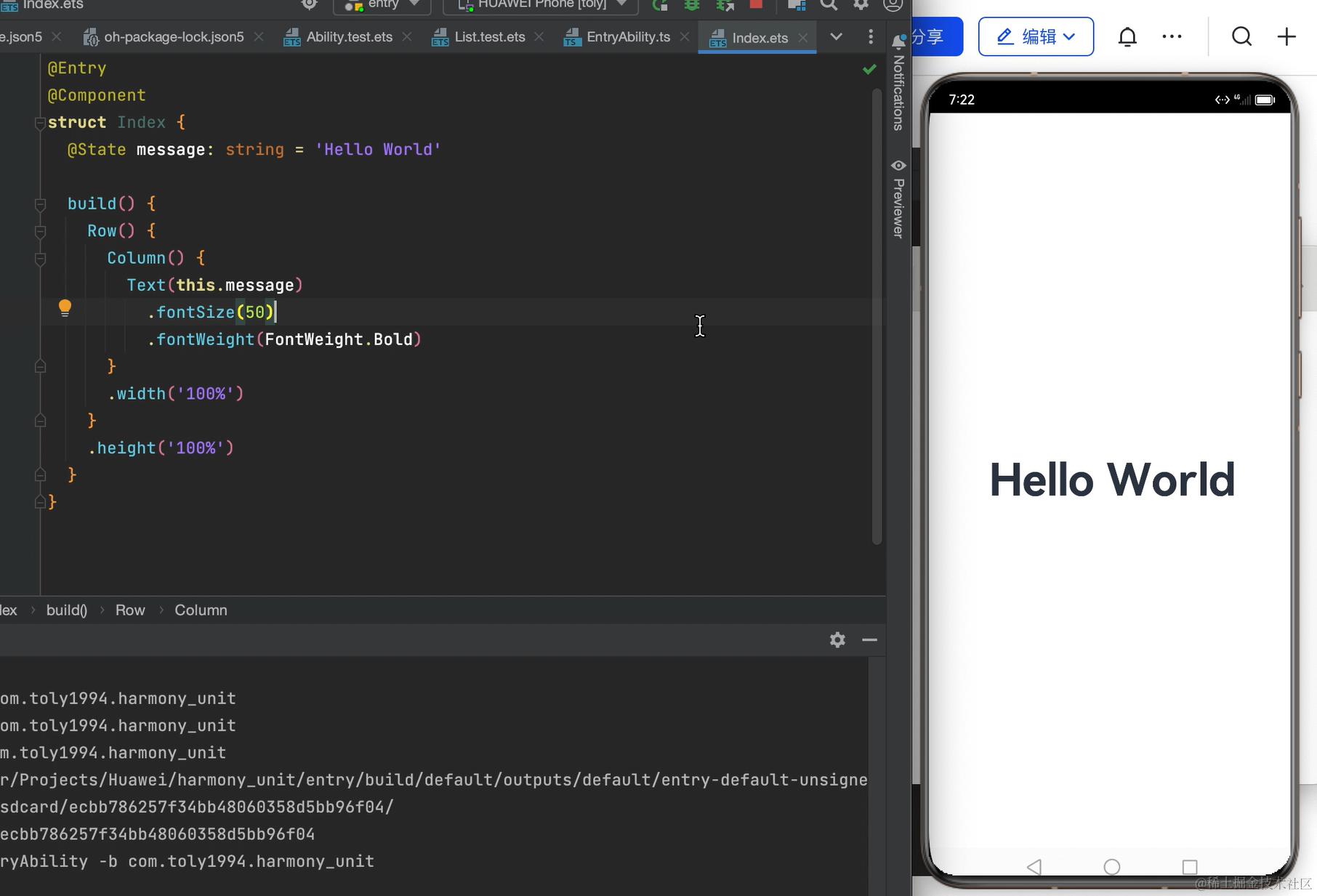The width and height of the screenshot is (1317, 896).
Task: Switch to List.test.ets tab
Action: (489, 37)
